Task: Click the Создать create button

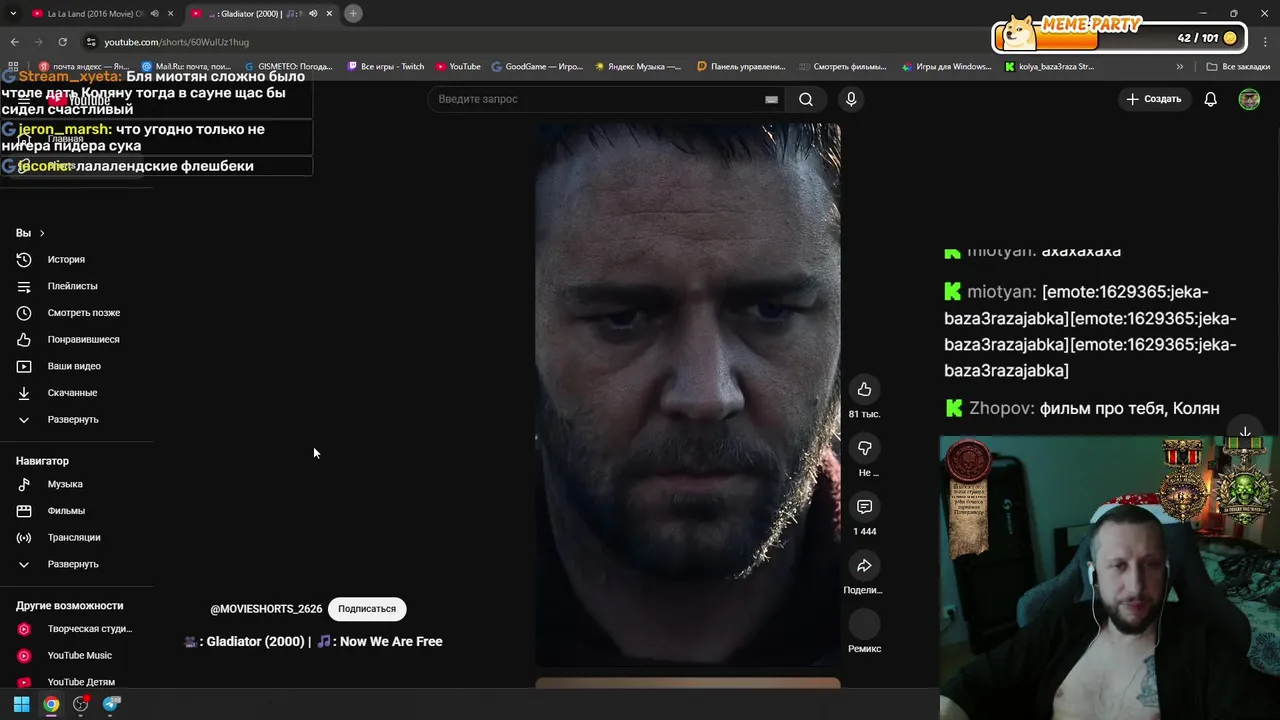Action: (x=1153, y=99)
